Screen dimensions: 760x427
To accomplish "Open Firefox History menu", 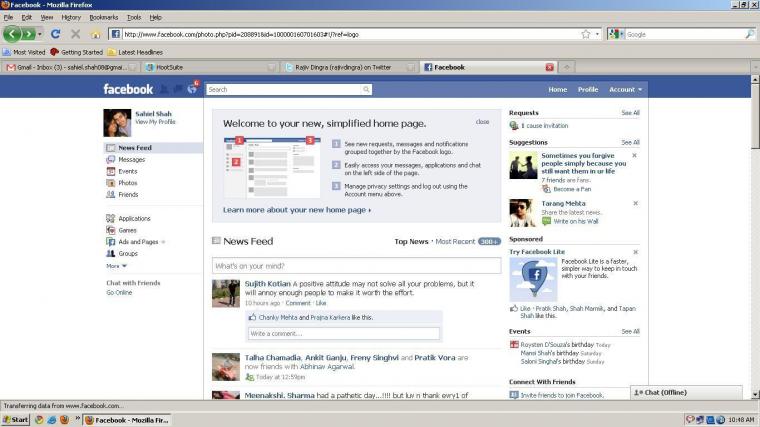I will [x=71, y=17].
